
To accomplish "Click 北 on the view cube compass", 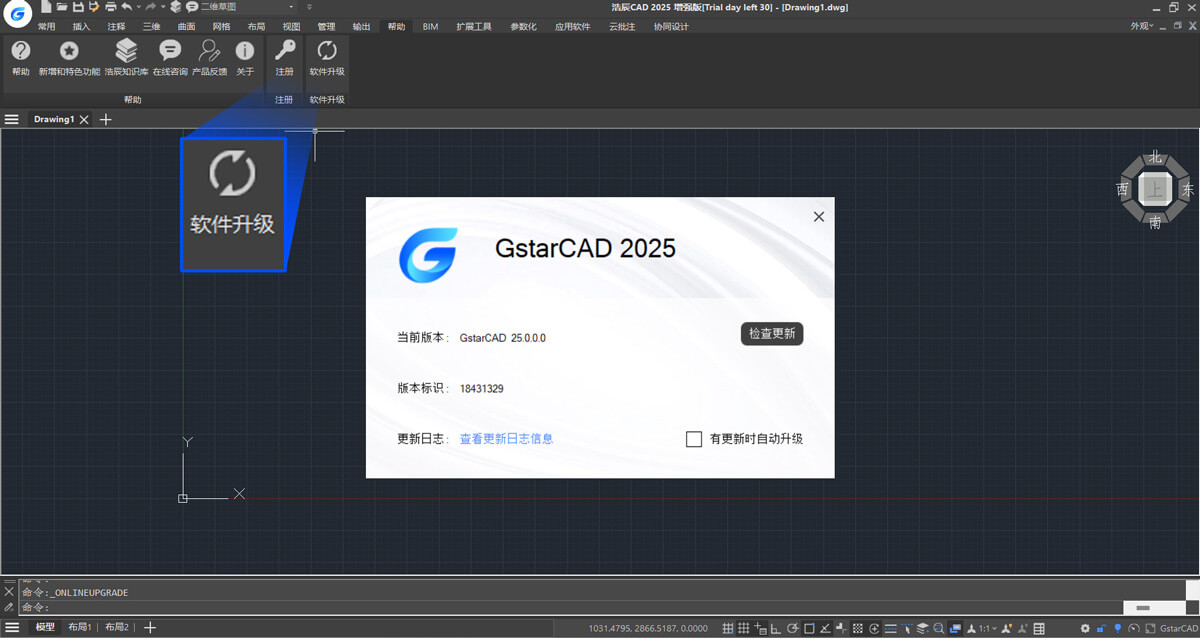I will 1155,157.
